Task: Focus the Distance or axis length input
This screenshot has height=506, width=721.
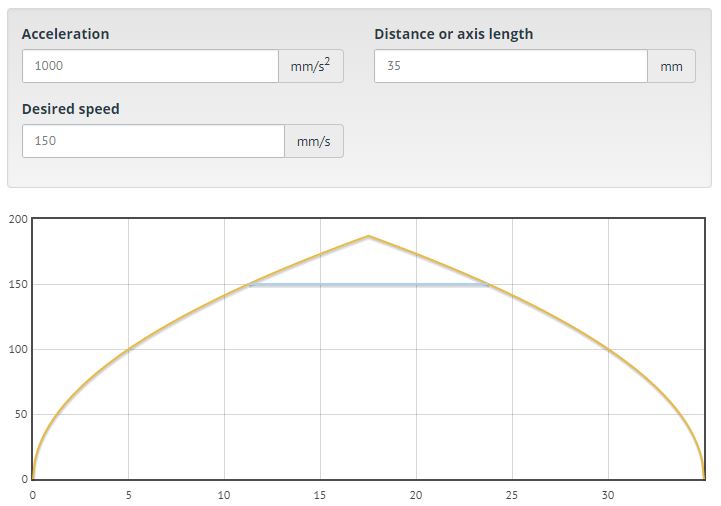Action: tap(510, 66)
